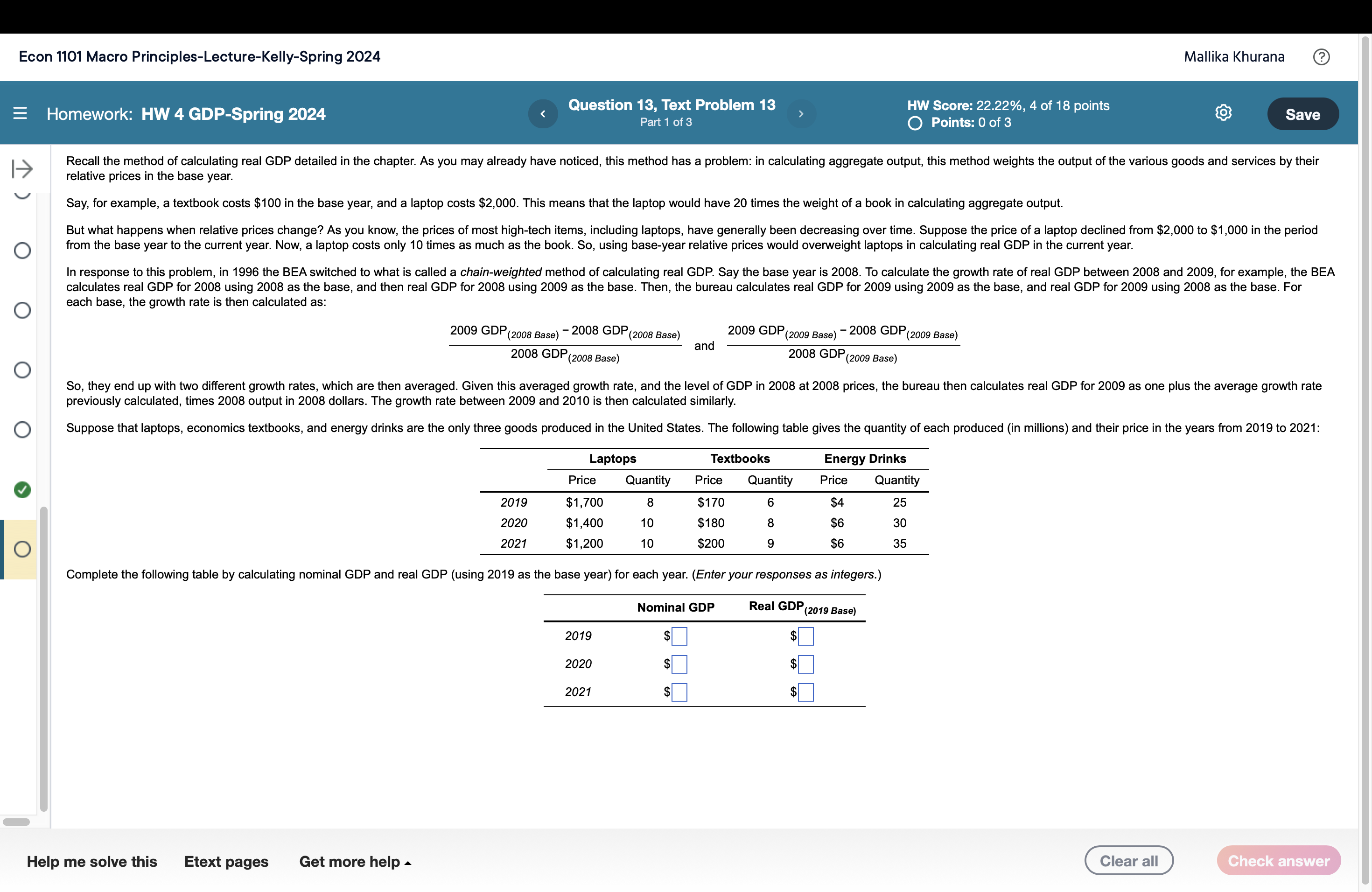Open Help me solve this
Screen dimensions: 1372x892
click(91, 862)
